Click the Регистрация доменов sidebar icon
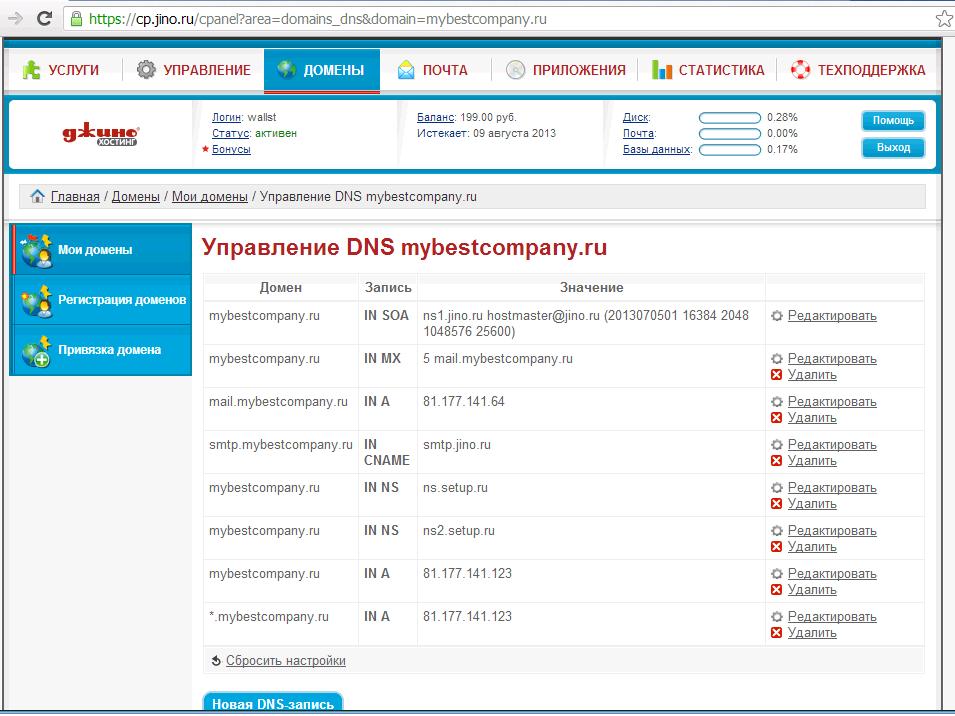 pos(36,300)
